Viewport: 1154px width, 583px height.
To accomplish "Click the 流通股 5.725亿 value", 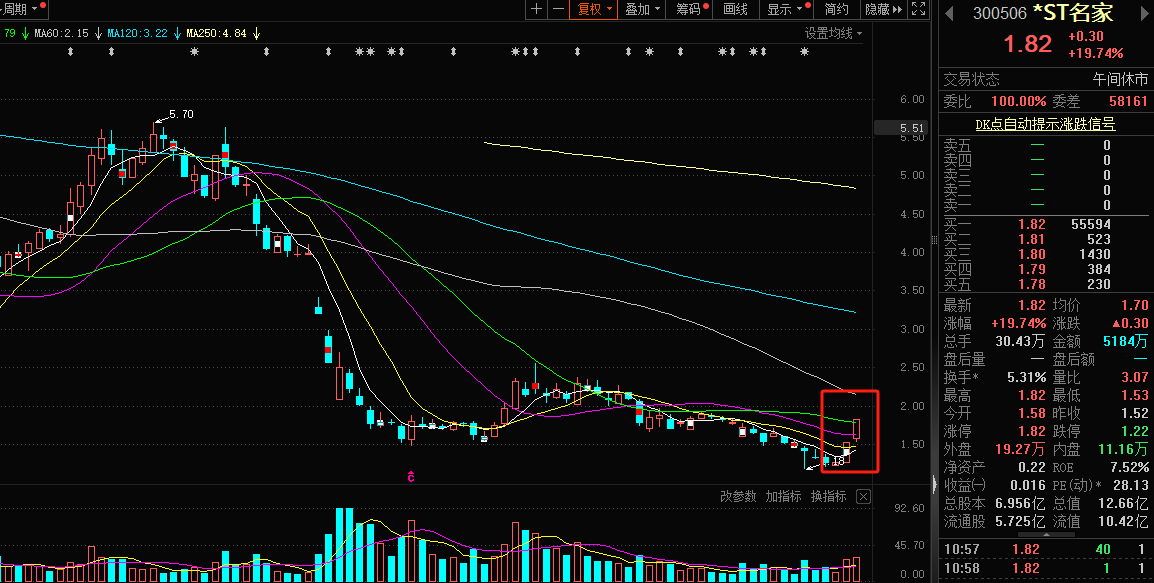I will click(x=1020, y=521).
